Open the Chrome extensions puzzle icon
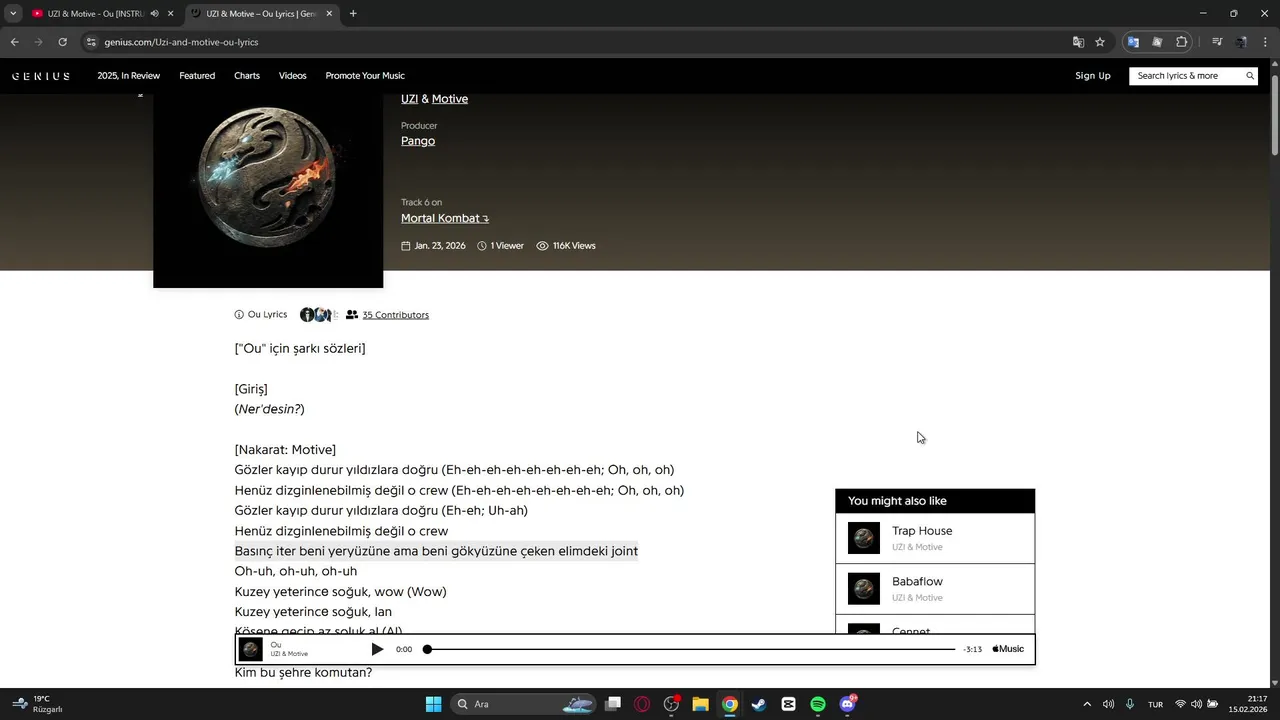Viewport: 1280px width, 720px height. pyautogui.click(x=1182, y=42)
